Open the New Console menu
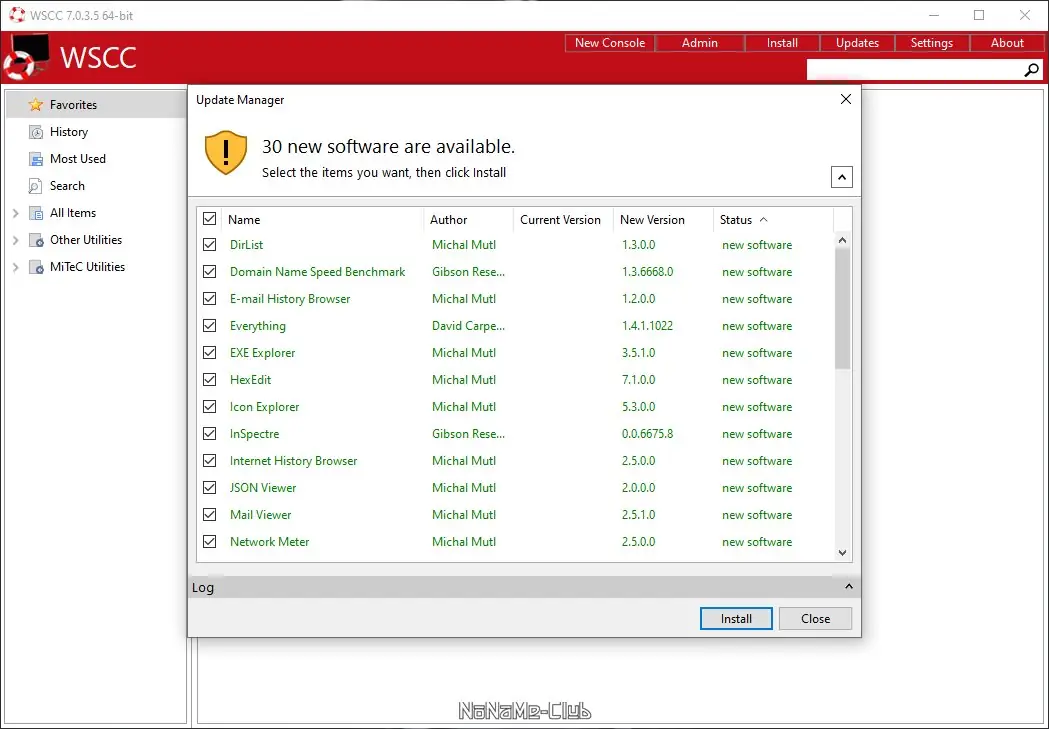This screenshot has height=729, width=1049. [609, 43]
